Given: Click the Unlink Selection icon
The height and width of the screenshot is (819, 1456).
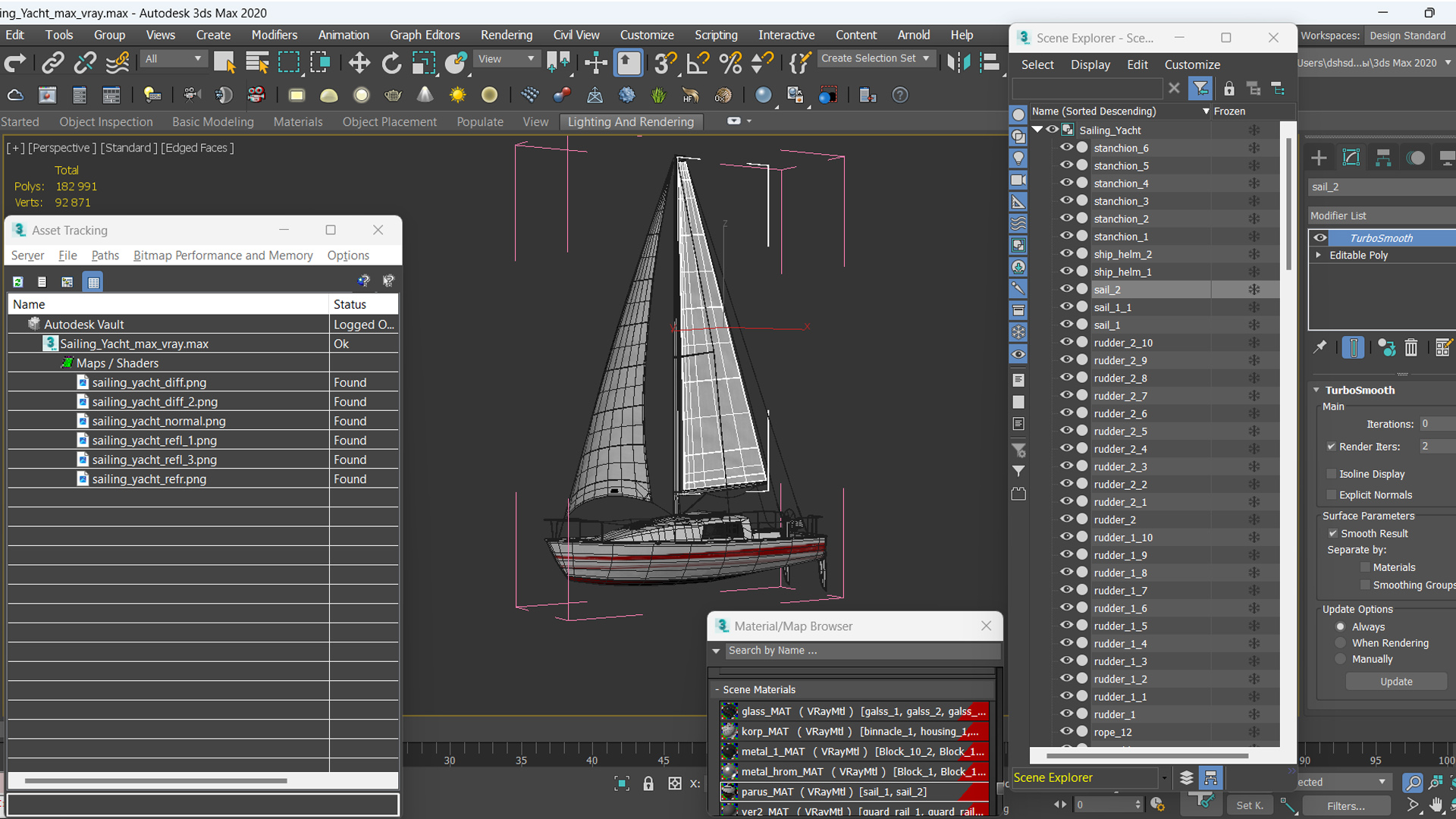Looking at the screenshot, I should [85, 63].
